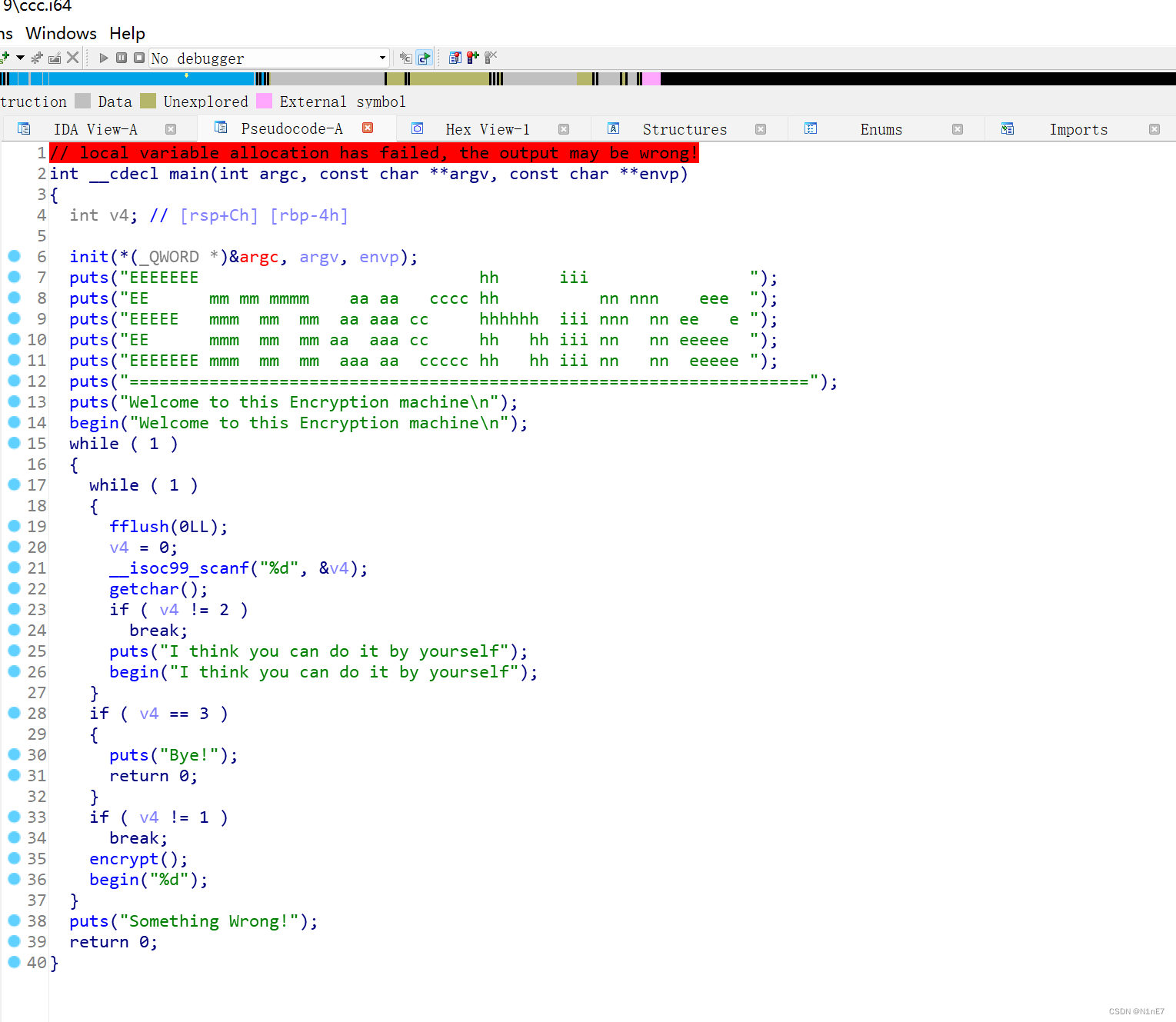
Task: Click the fflush function call
Action: (x=139, y=527)
